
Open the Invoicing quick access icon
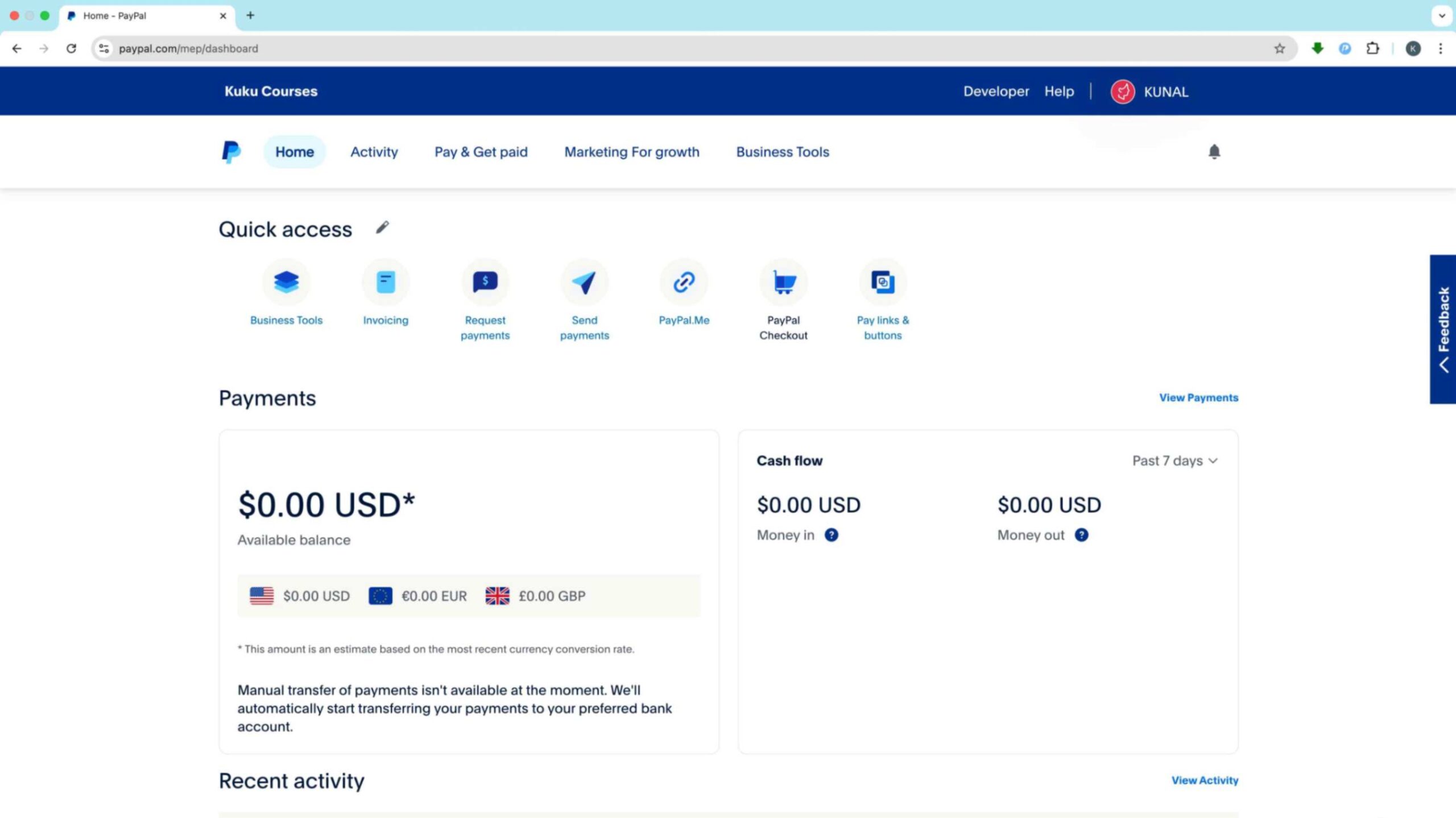(x=386, y=282)
